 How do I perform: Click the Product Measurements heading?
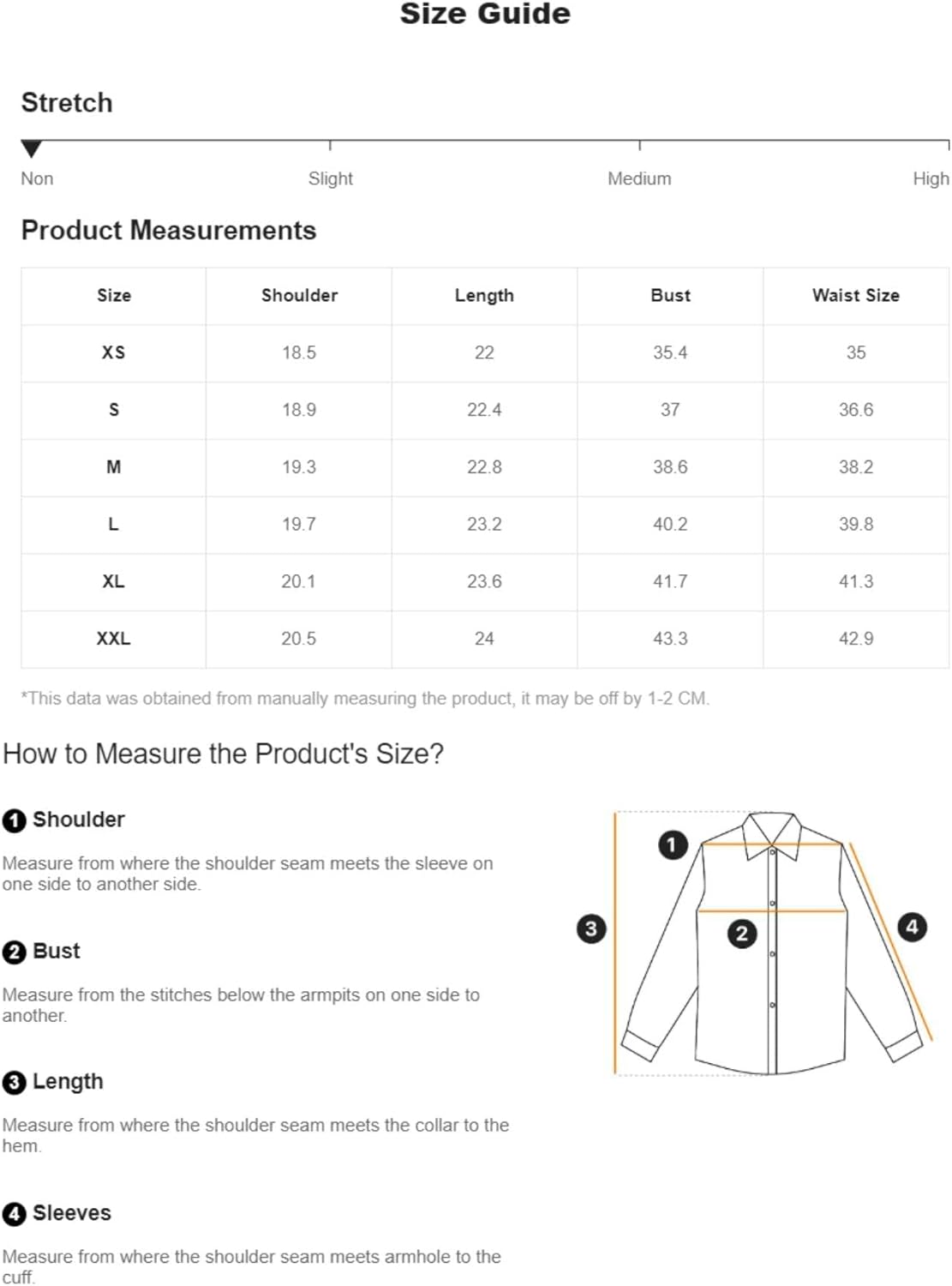(169, 230)
